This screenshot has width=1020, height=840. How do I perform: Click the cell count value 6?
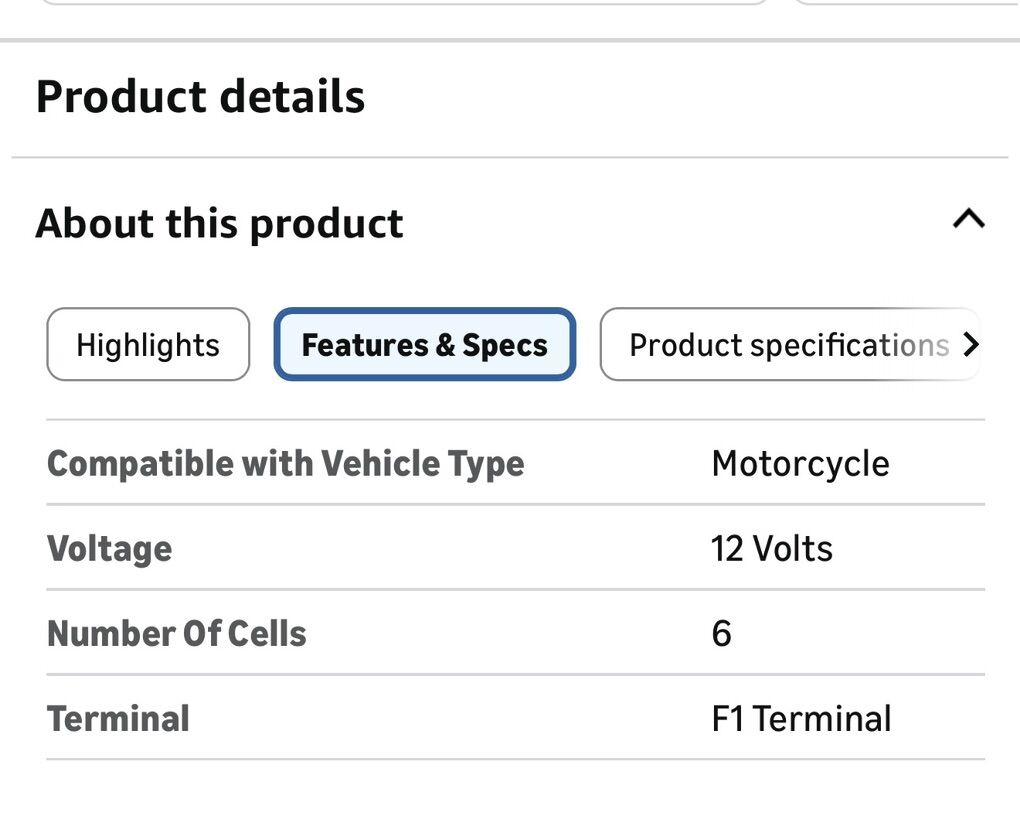[721, 634]
